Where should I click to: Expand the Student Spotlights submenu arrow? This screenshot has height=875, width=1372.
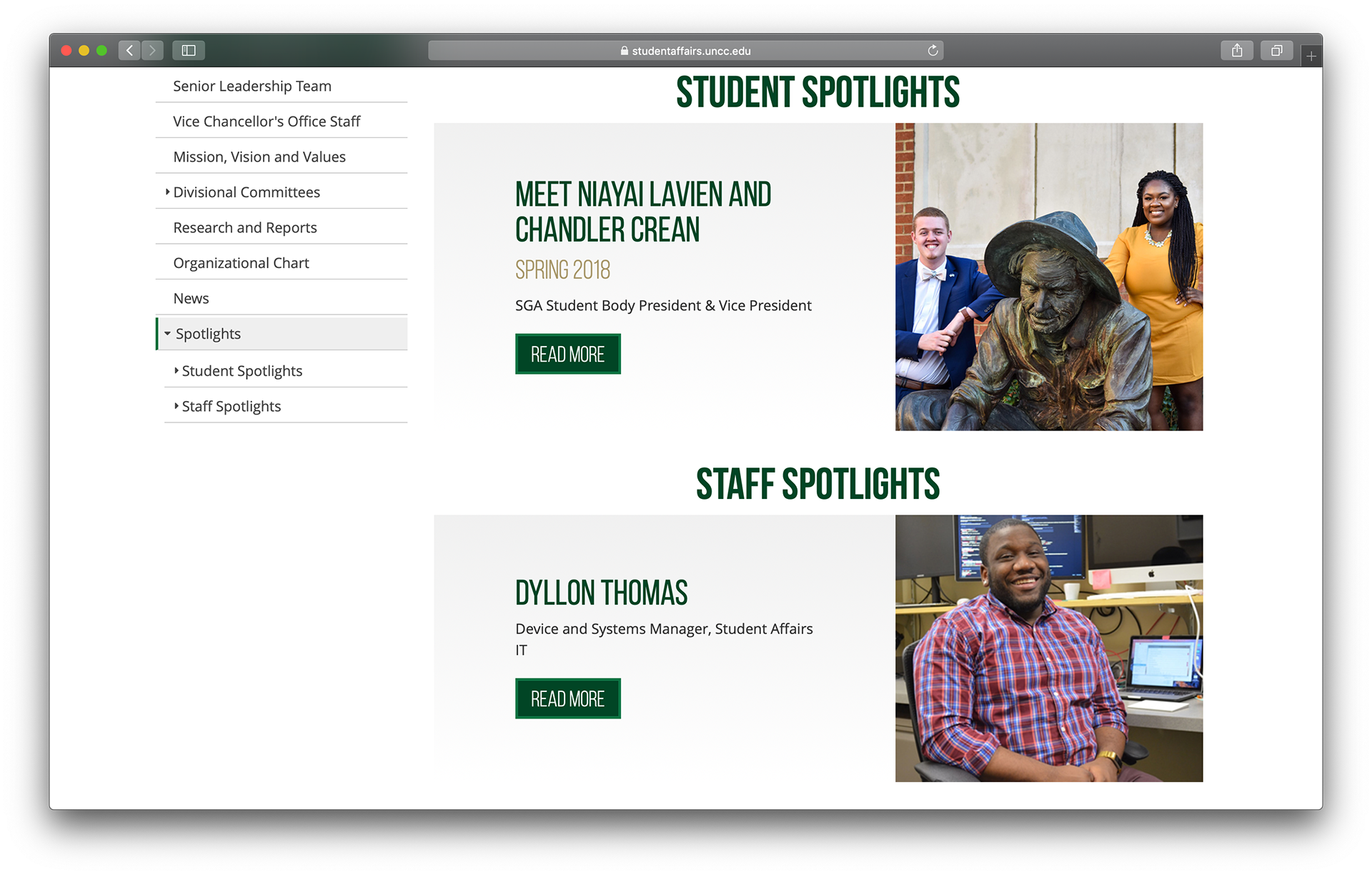click(177, 370)
